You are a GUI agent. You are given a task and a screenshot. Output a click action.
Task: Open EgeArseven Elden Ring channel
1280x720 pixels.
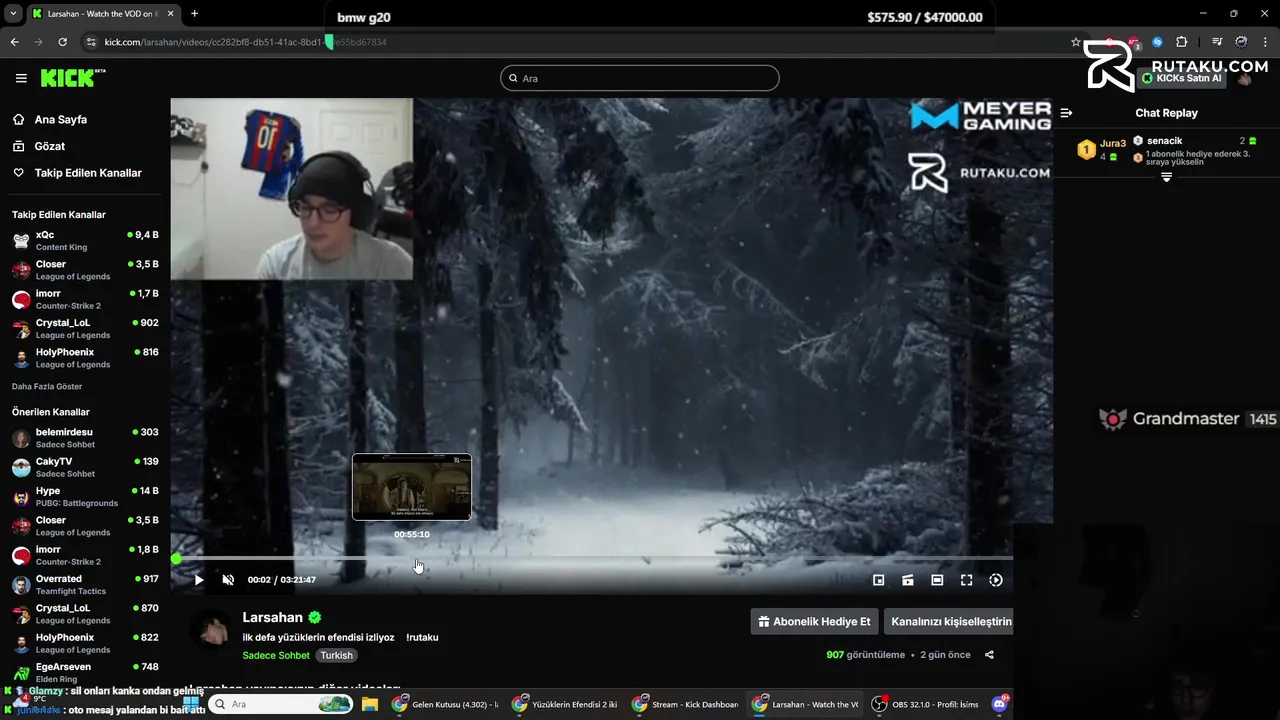point(85,672)
